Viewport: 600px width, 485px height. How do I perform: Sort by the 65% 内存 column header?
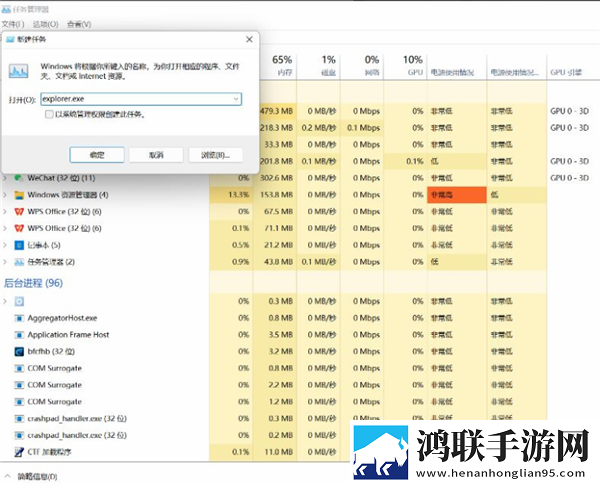275,65
